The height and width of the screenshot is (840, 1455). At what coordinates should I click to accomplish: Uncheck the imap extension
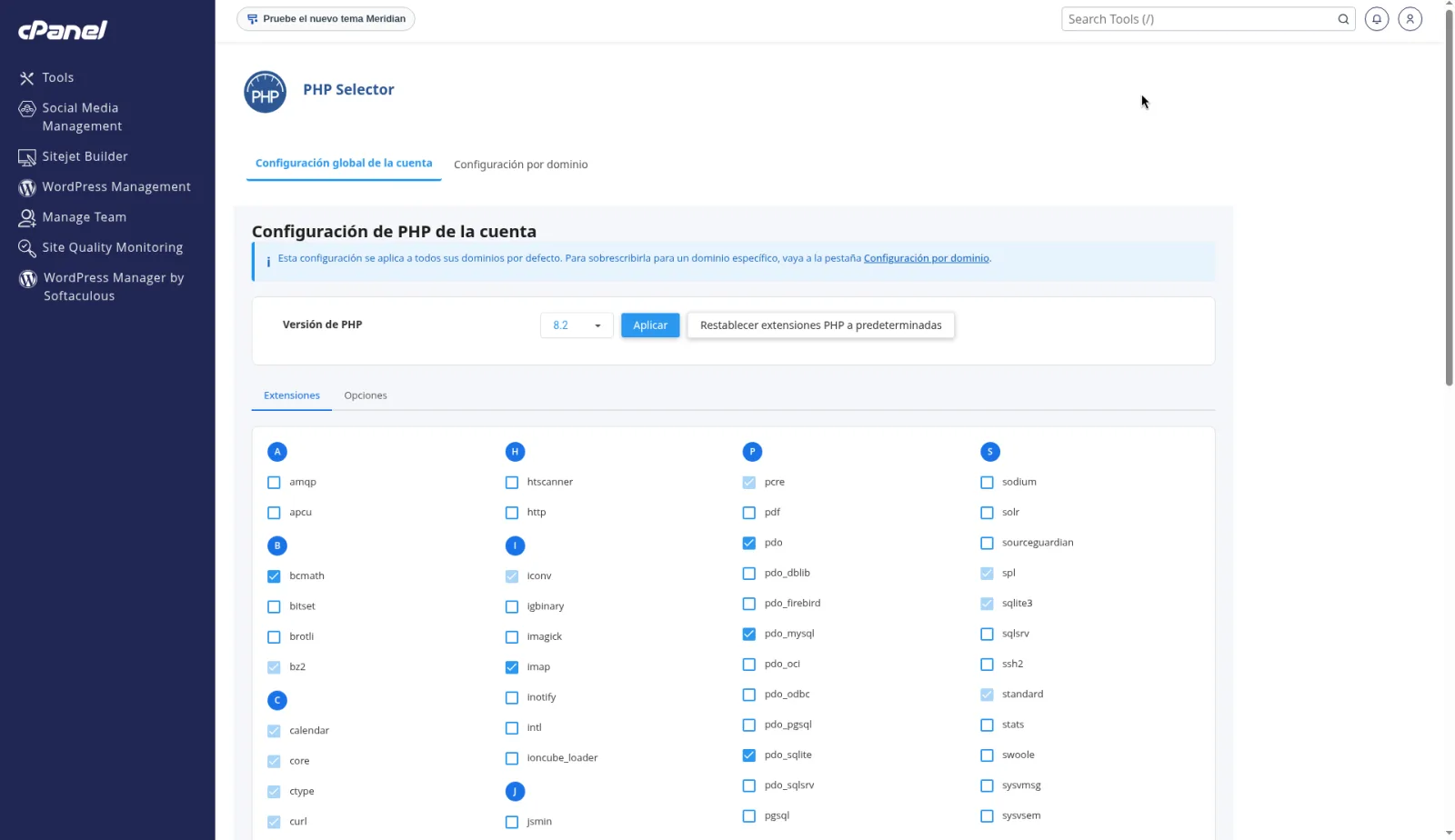(x=512, y=667)
